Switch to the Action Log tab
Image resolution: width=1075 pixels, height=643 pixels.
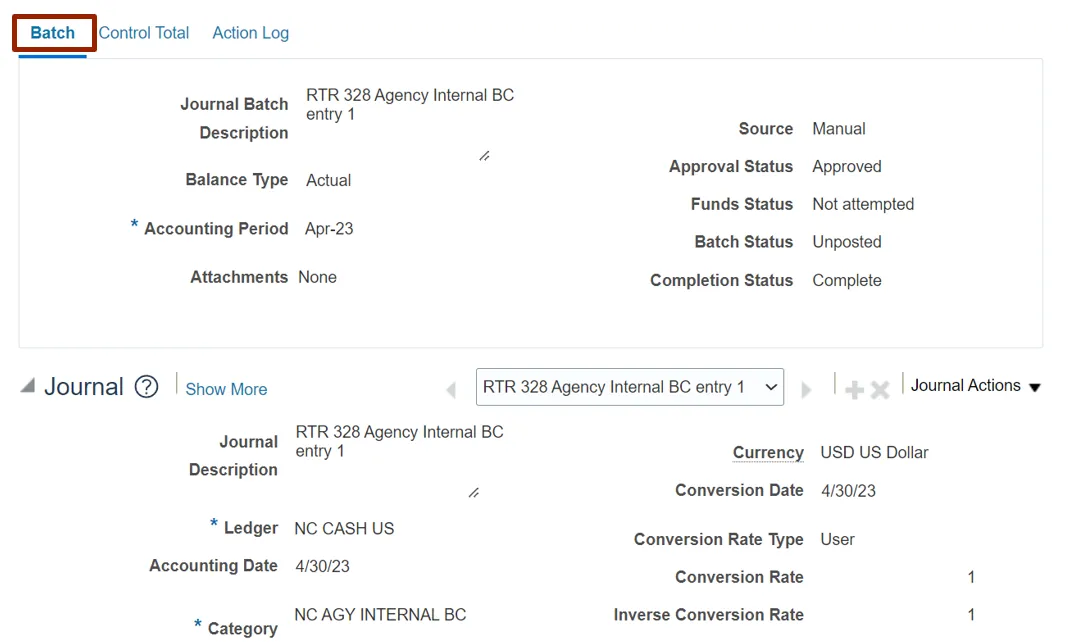(x=250, y=33)
